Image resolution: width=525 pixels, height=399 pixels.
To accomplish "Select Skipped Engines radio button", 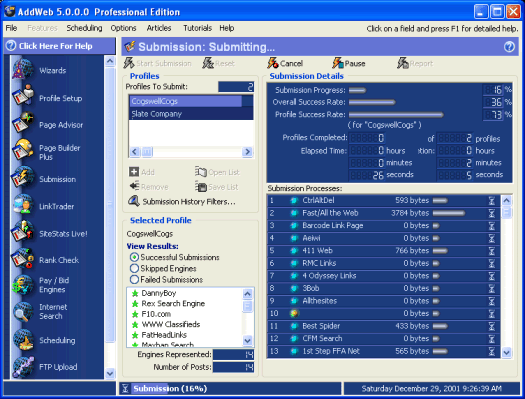I will (x=134, y=268).
